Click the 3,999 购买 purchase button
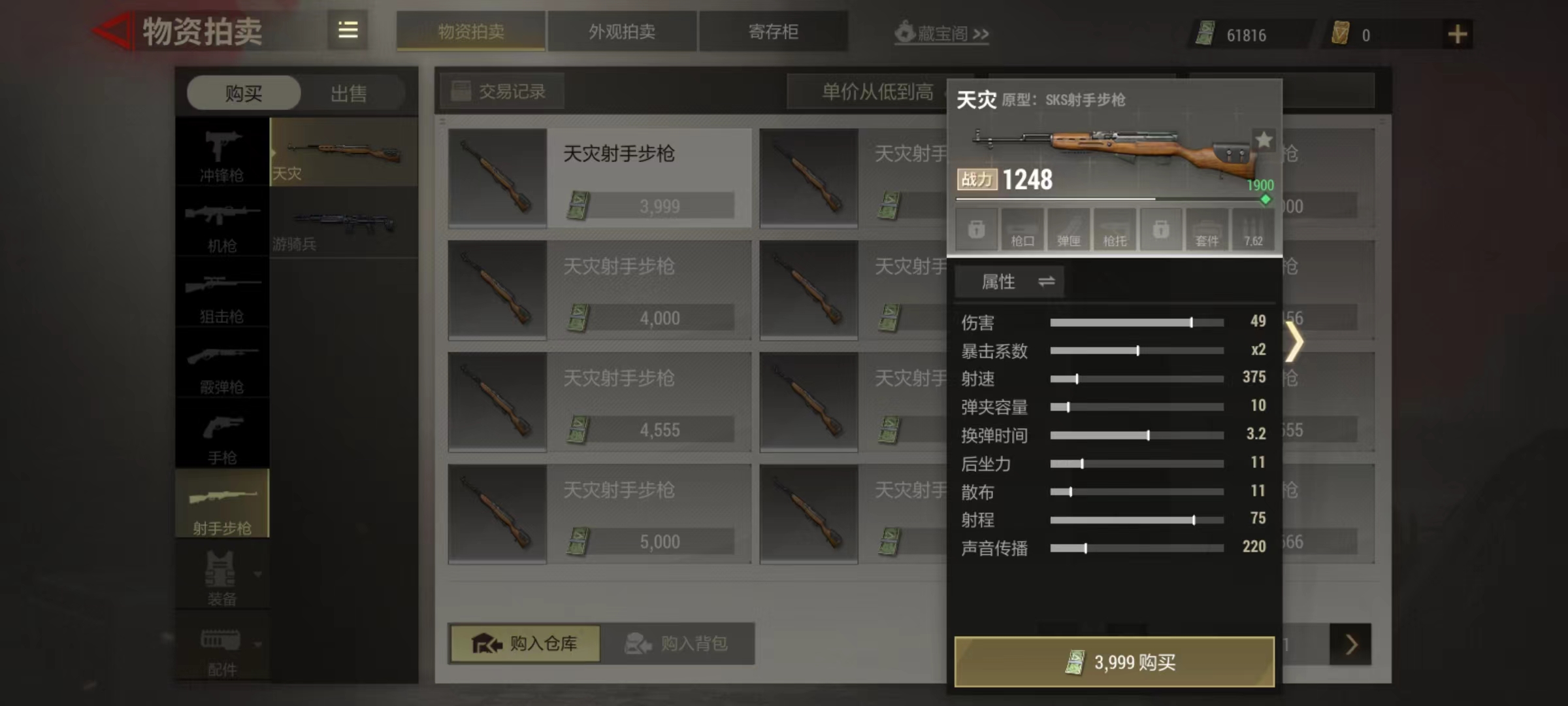The width and height of the screenshot is (1568, 706). (x=1115, y=662)
